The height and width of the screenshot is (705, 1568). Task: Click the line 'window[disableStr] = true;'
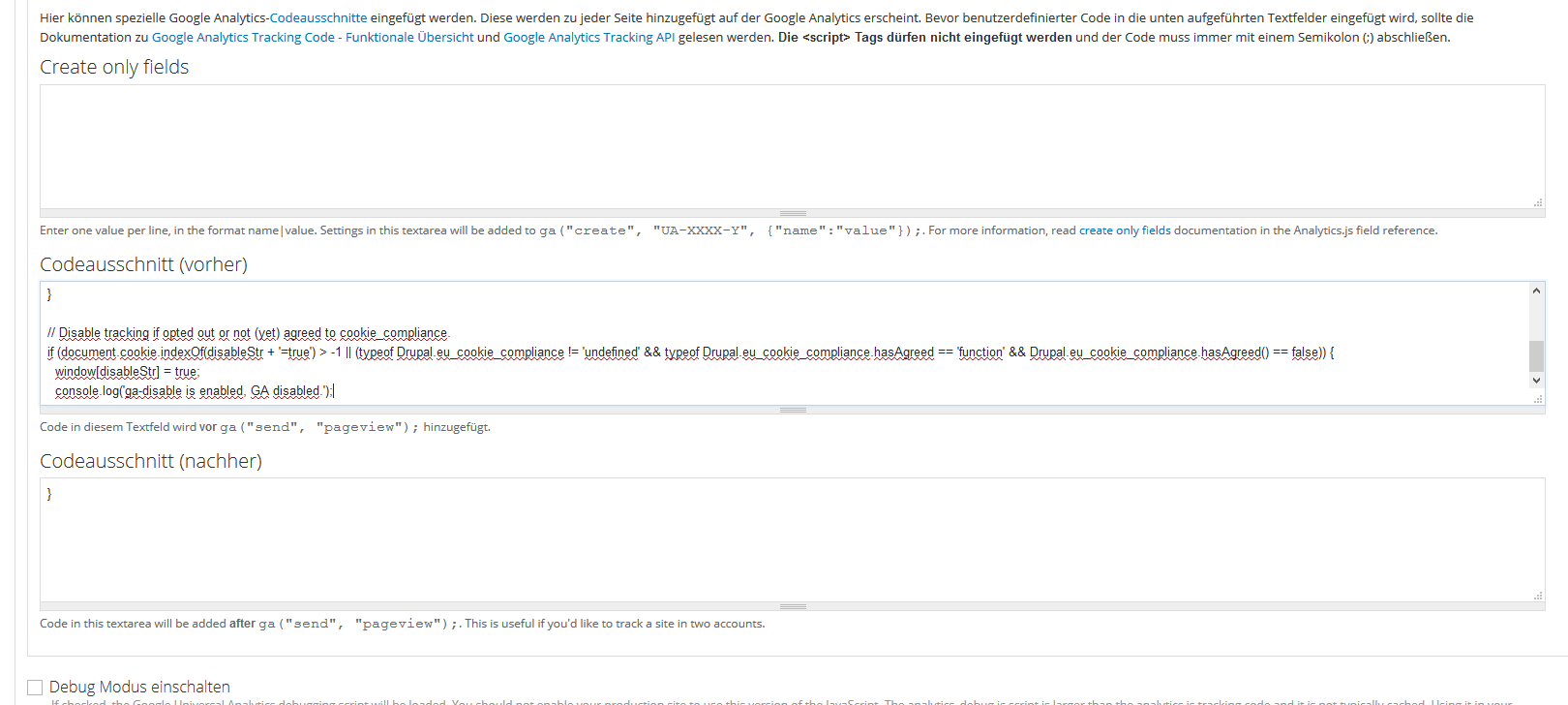pos(127,372)
